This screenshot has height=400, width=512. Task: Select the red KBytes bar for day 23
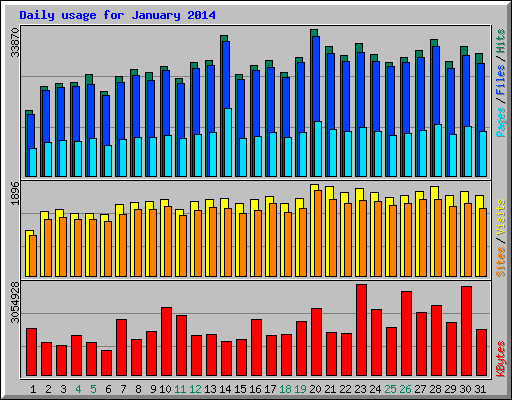[x=361, y=330]
